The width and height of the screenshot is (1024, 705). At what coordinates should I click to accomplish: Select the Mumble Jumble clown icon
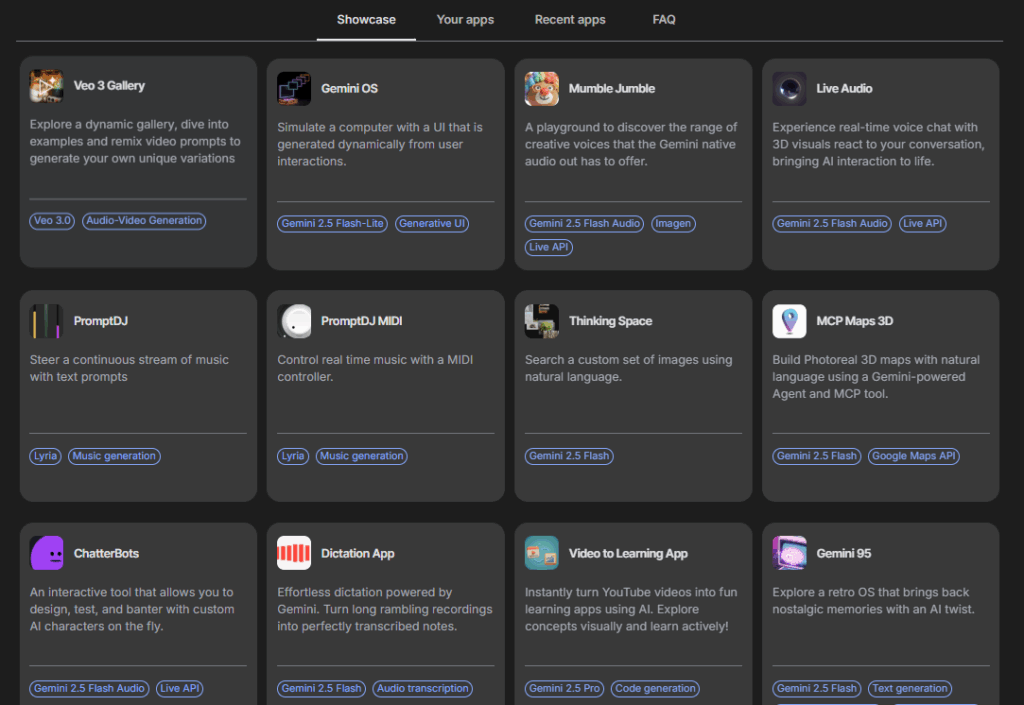[x=541, y=89]
